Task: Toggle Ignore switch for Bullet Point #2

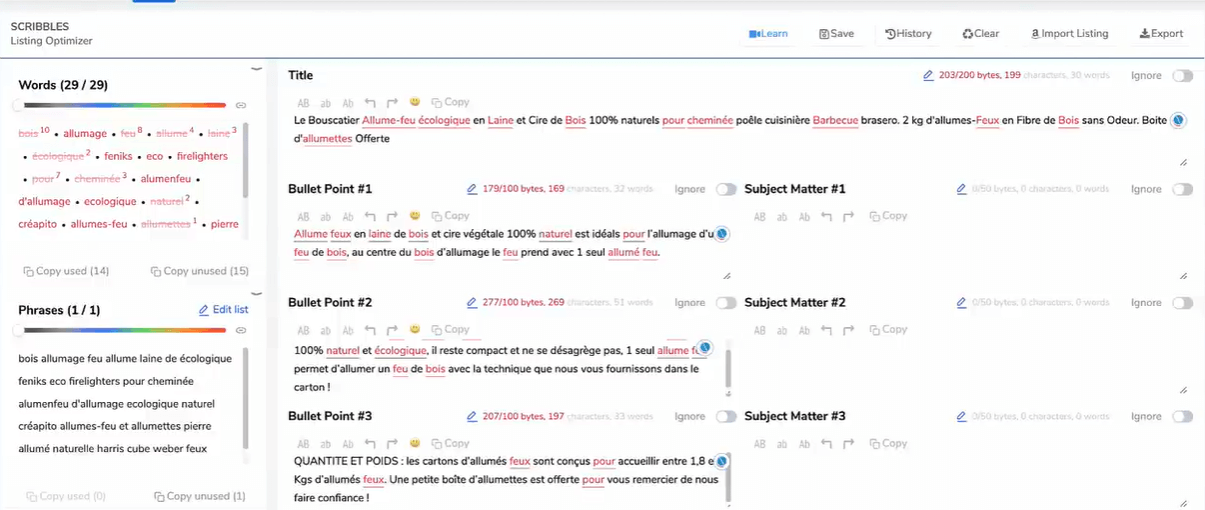Action: [x=726, y=303]
